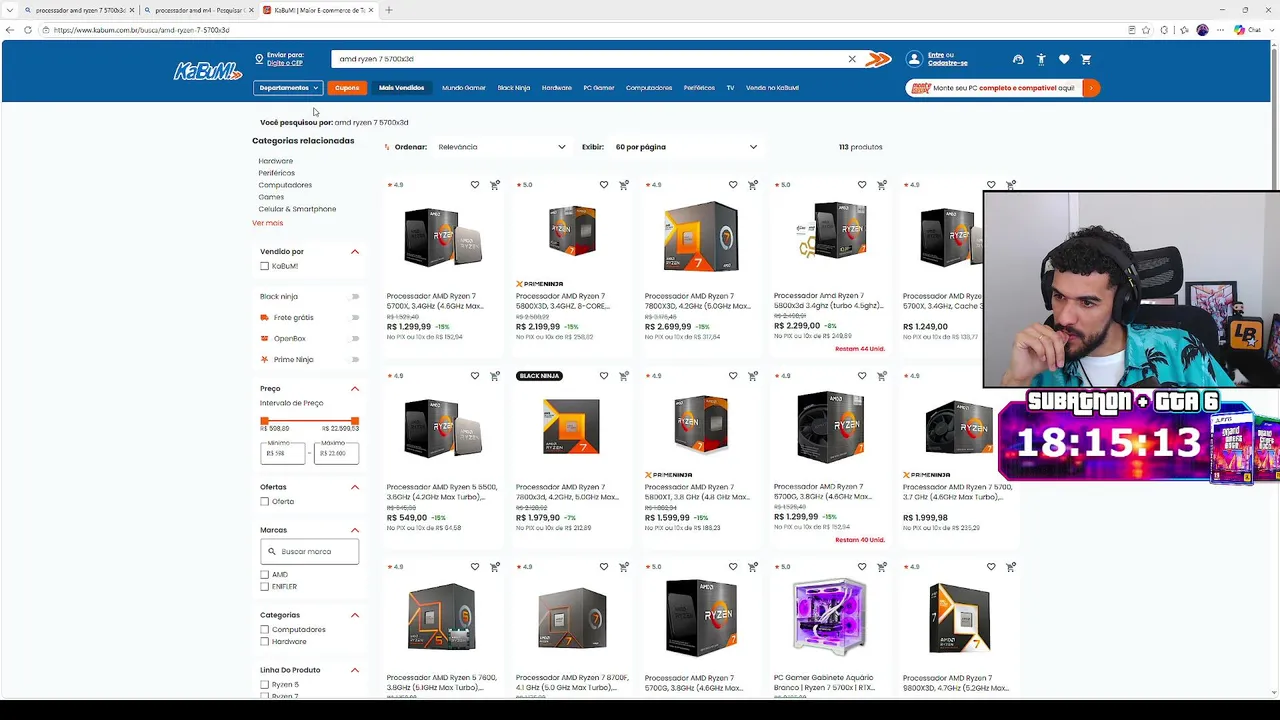Add Ryzen 7 5700G R$ 1.299,99 to cart
Screen dimensions: 1280x720
point(882,376)
